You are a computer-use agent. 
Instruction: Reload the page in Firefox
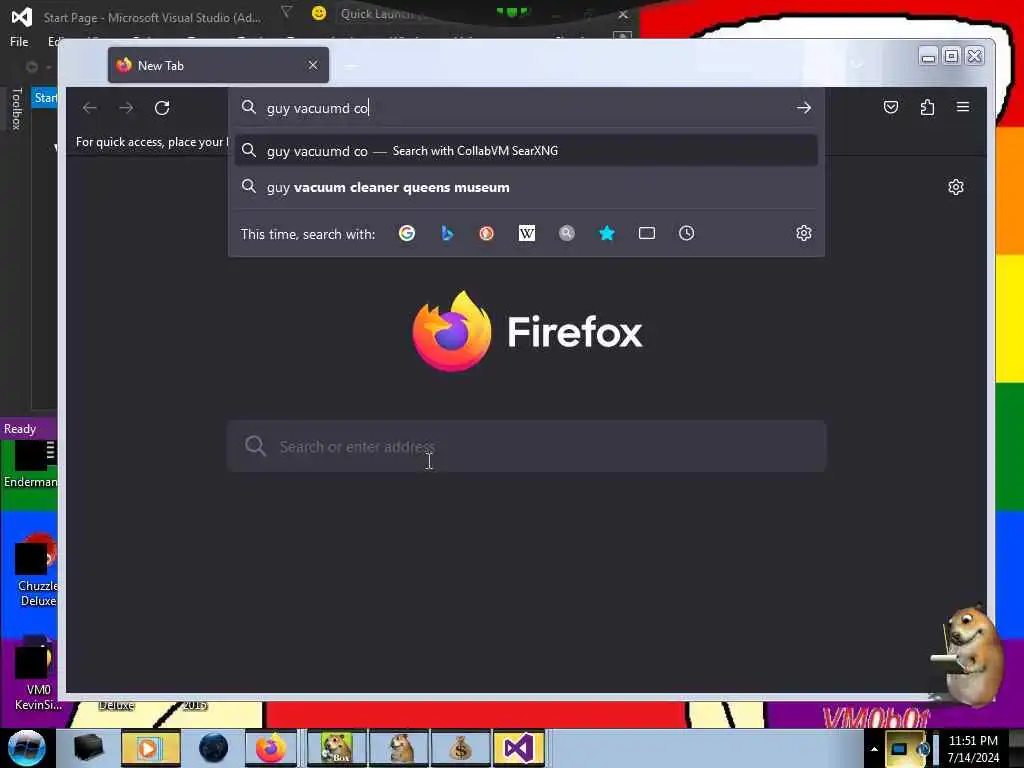click(x=162, y=108)
